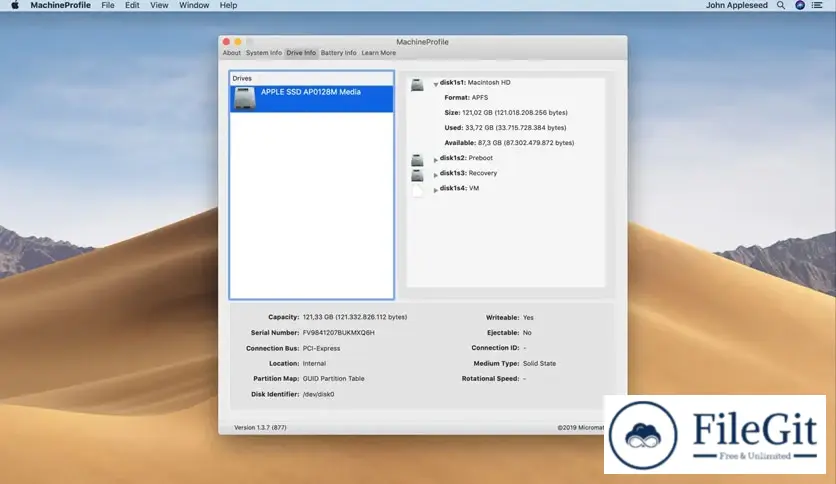
Task: Click the MachineProfile window title
Action: pyautogui.click(x=422, y=42)
